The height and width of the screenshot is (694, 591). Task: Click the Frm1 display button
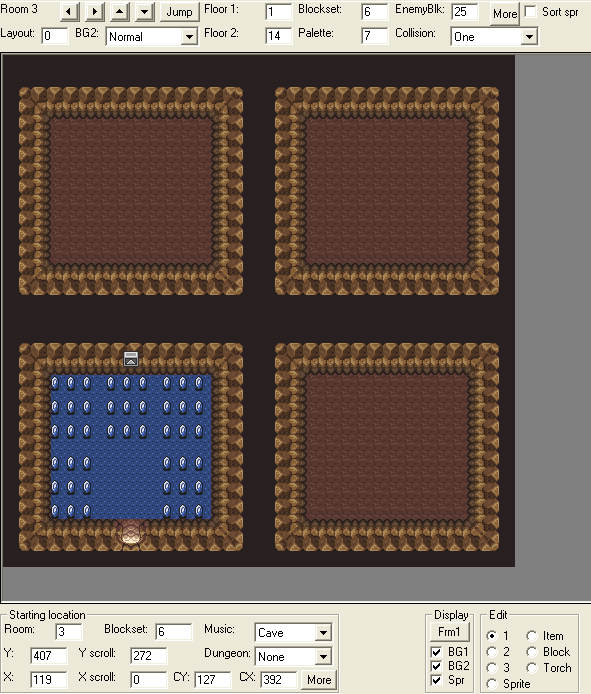(x=449, y=632)
